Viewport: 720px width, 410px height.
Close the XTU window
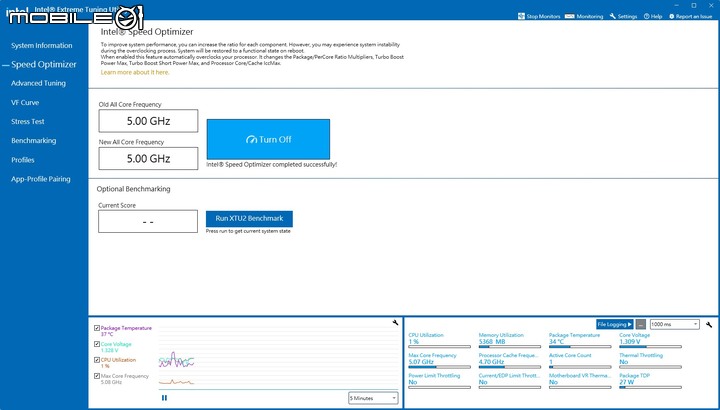(x=711, y=5)
